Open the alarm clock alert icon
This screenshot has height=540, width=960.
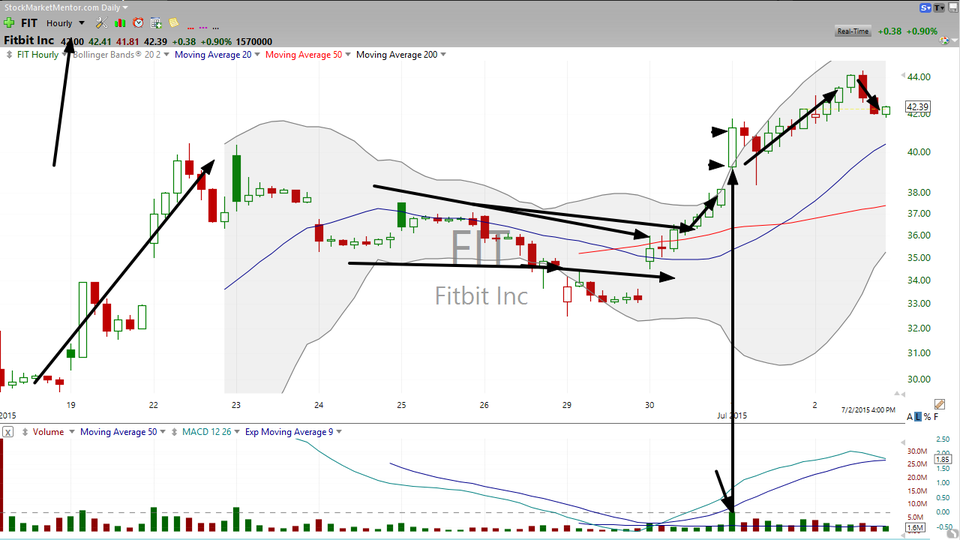tap(138, 23)
